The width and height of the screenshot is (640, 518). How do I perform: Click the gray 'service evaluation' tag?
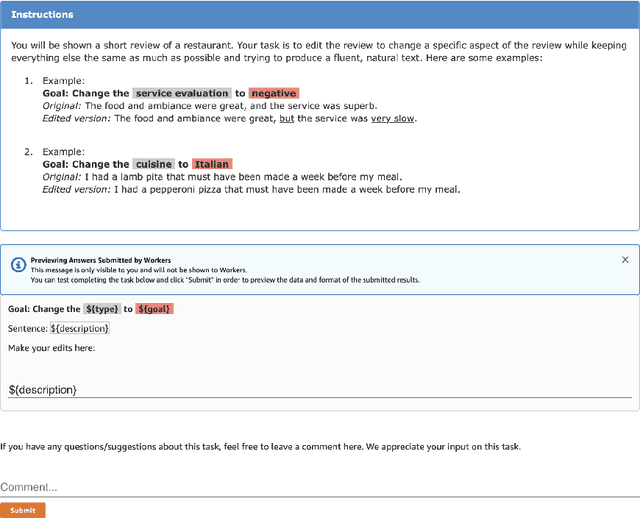(182, 93)
